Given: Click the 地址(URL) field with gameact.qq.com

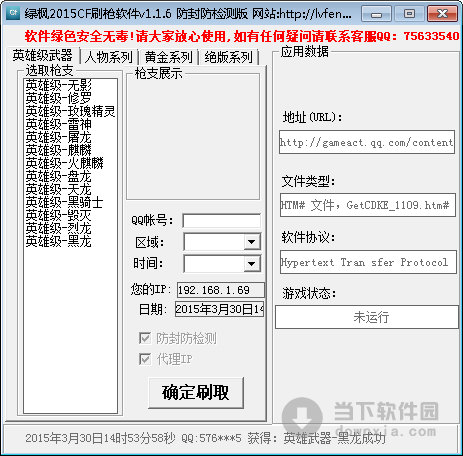Looking at the screenshot, I should [367, 142].
